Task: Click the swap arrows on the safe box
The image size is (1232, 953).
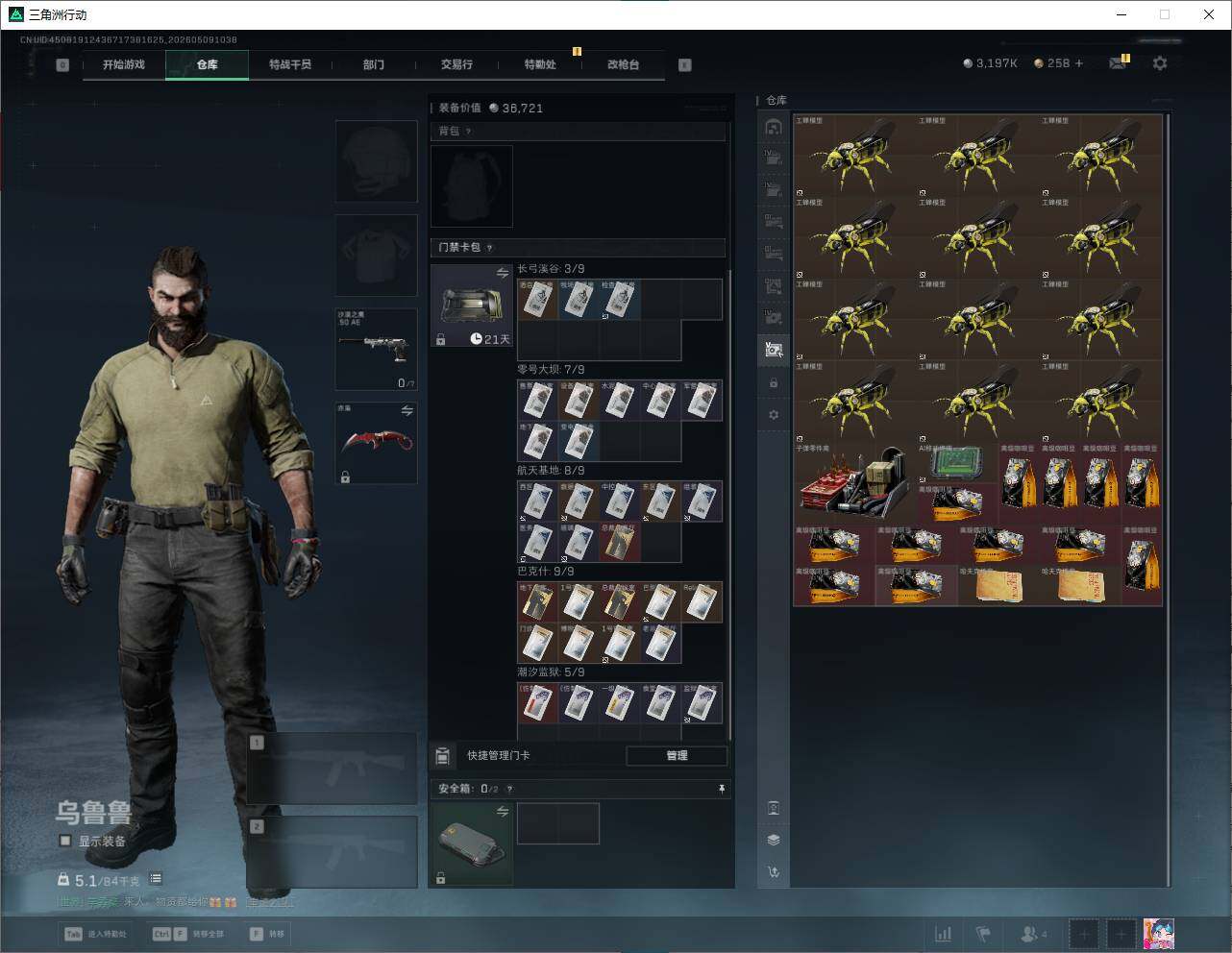Action: pyautogui.click(x=502, y=812)
